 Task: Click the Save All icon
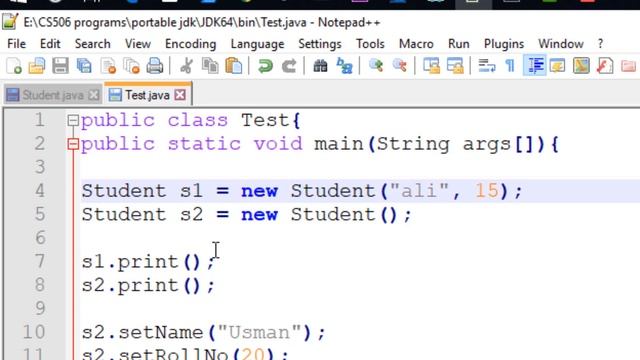coord(84,66)
